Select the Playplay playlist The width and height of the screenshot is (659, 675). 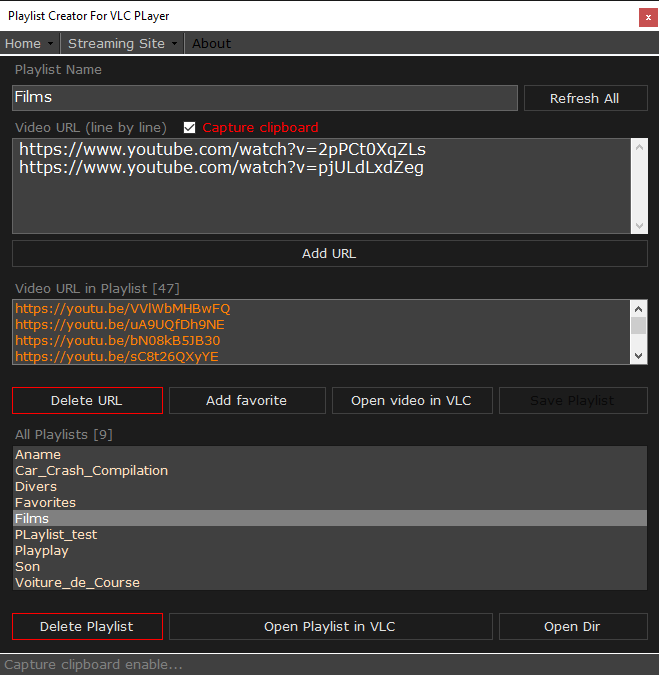[330, 551]
